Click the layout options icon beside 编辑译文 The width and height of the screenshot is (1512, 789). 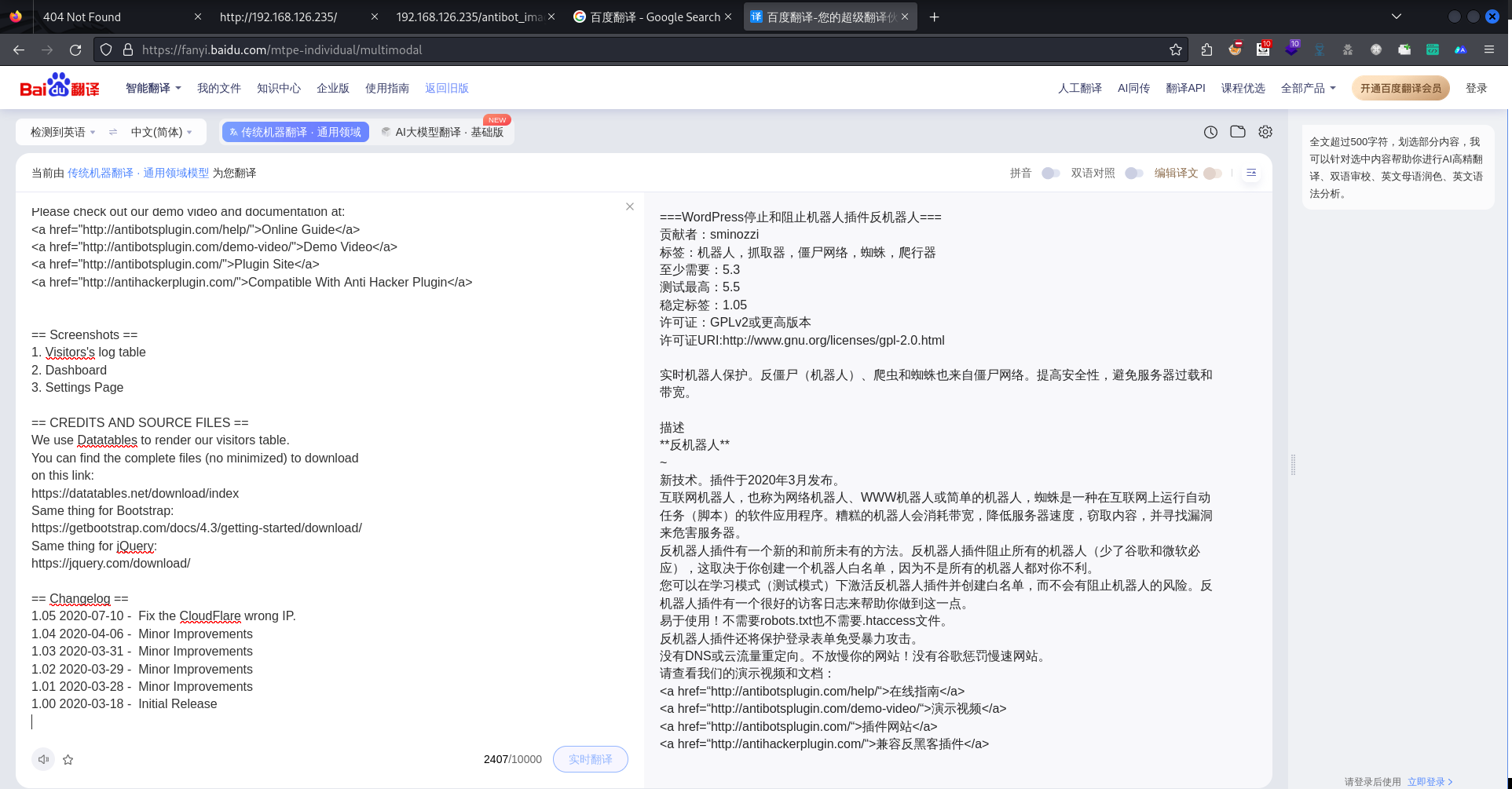pos(1251,173)
